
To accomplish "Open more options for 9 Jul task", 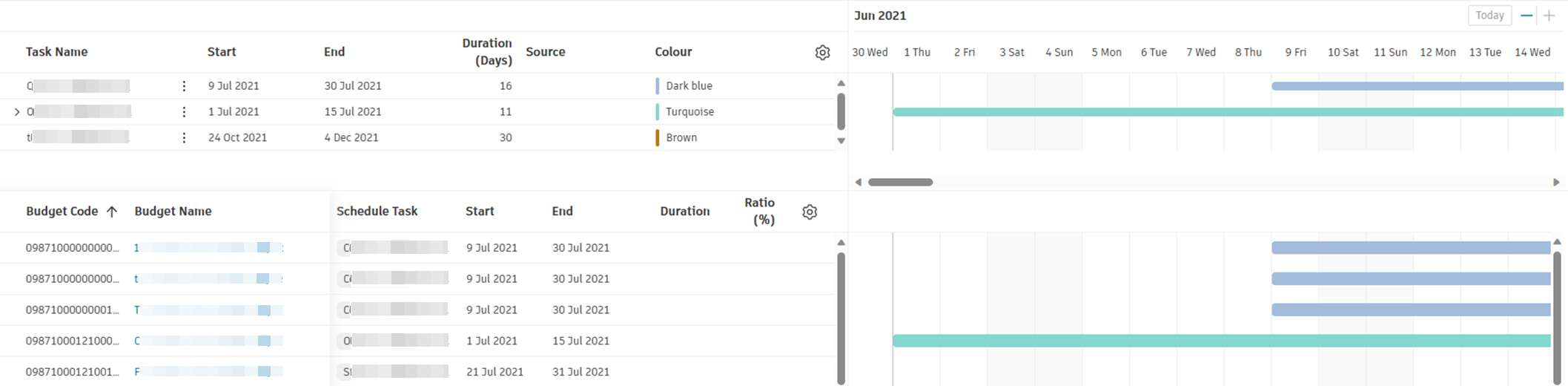I will [184, 86].
